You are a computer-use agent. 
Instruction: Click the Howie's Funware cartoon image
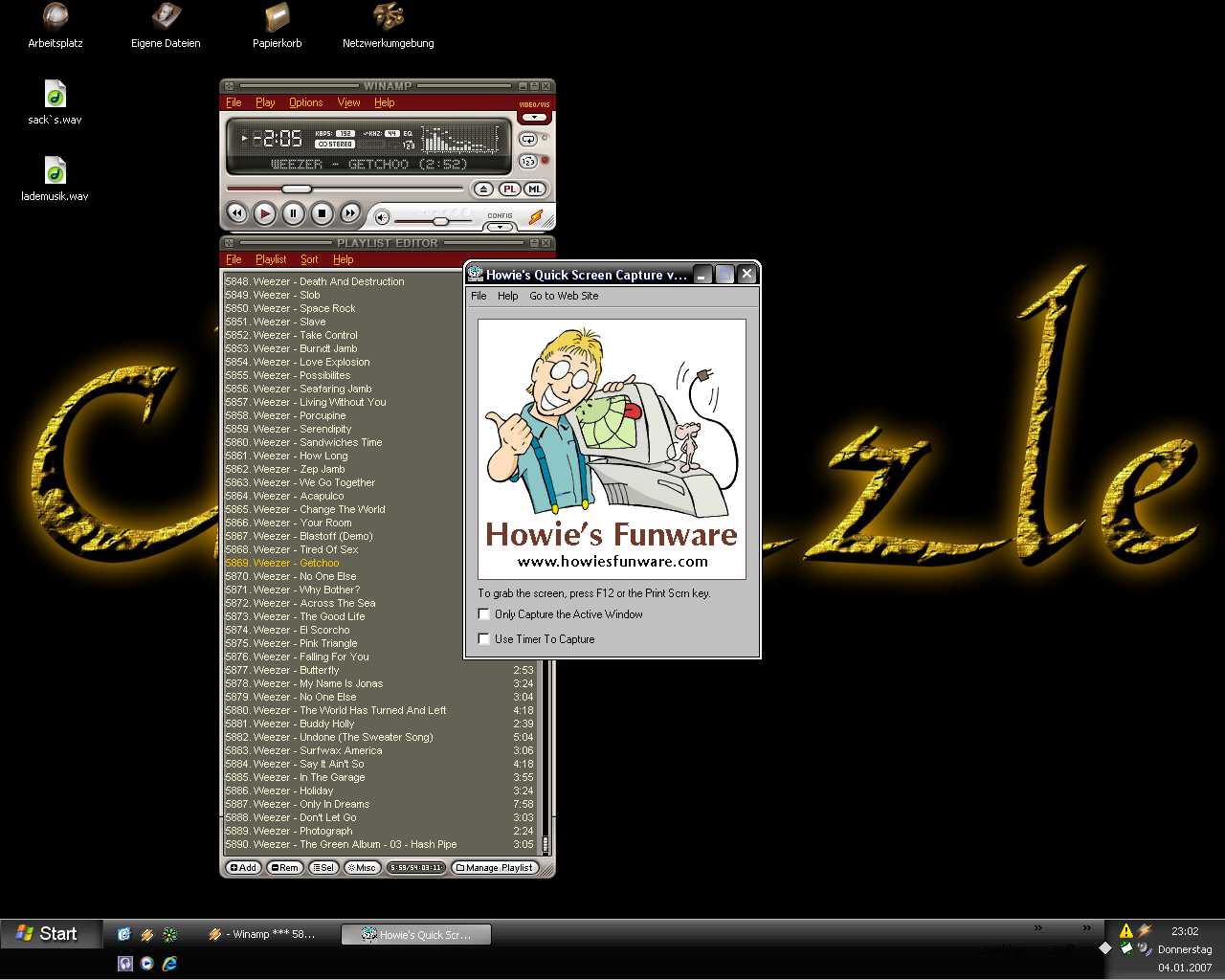pos(612,449)
